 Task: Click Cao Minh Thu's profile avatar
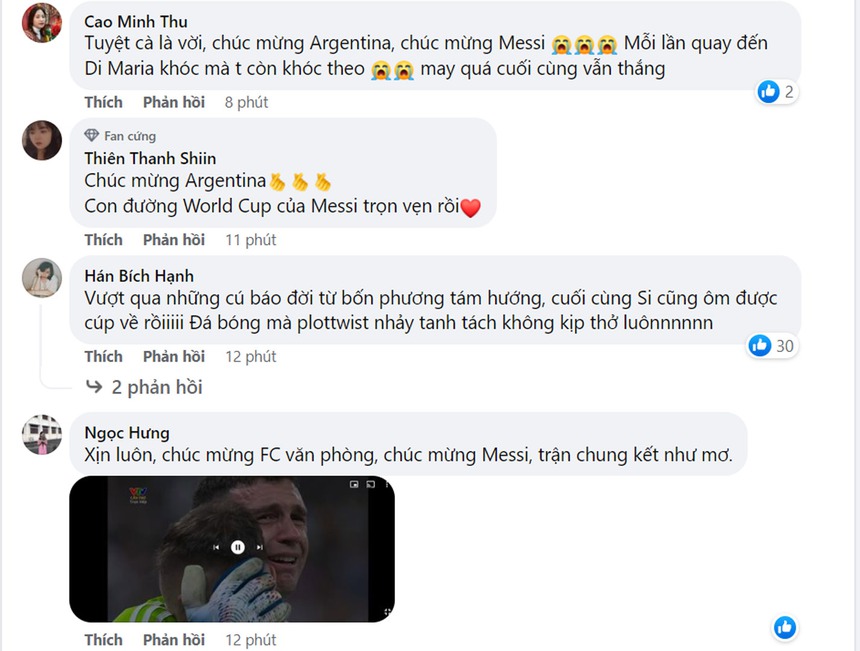(41, 25)
